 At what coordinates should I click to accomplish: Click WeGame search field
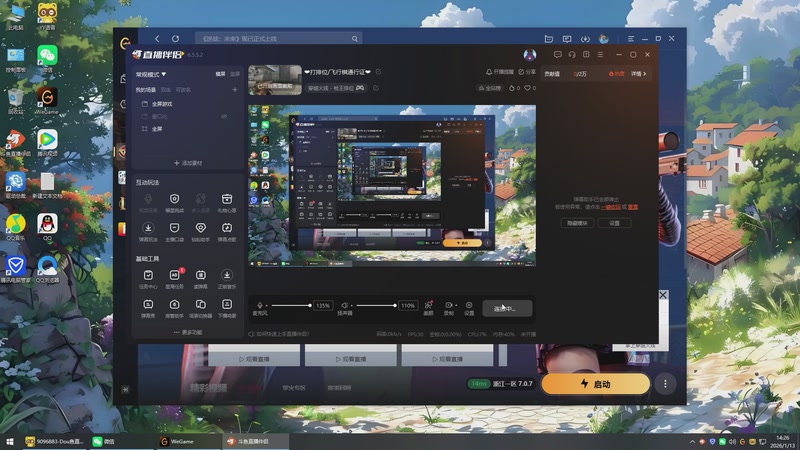point(279,38)
